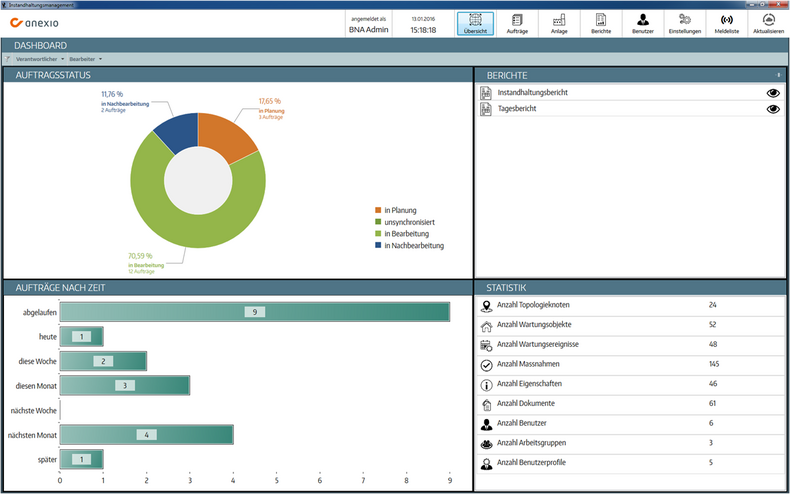The image size is (790, 494).
Task: Refresh data with Aktualisieren
Action: [x=768, y=23]
